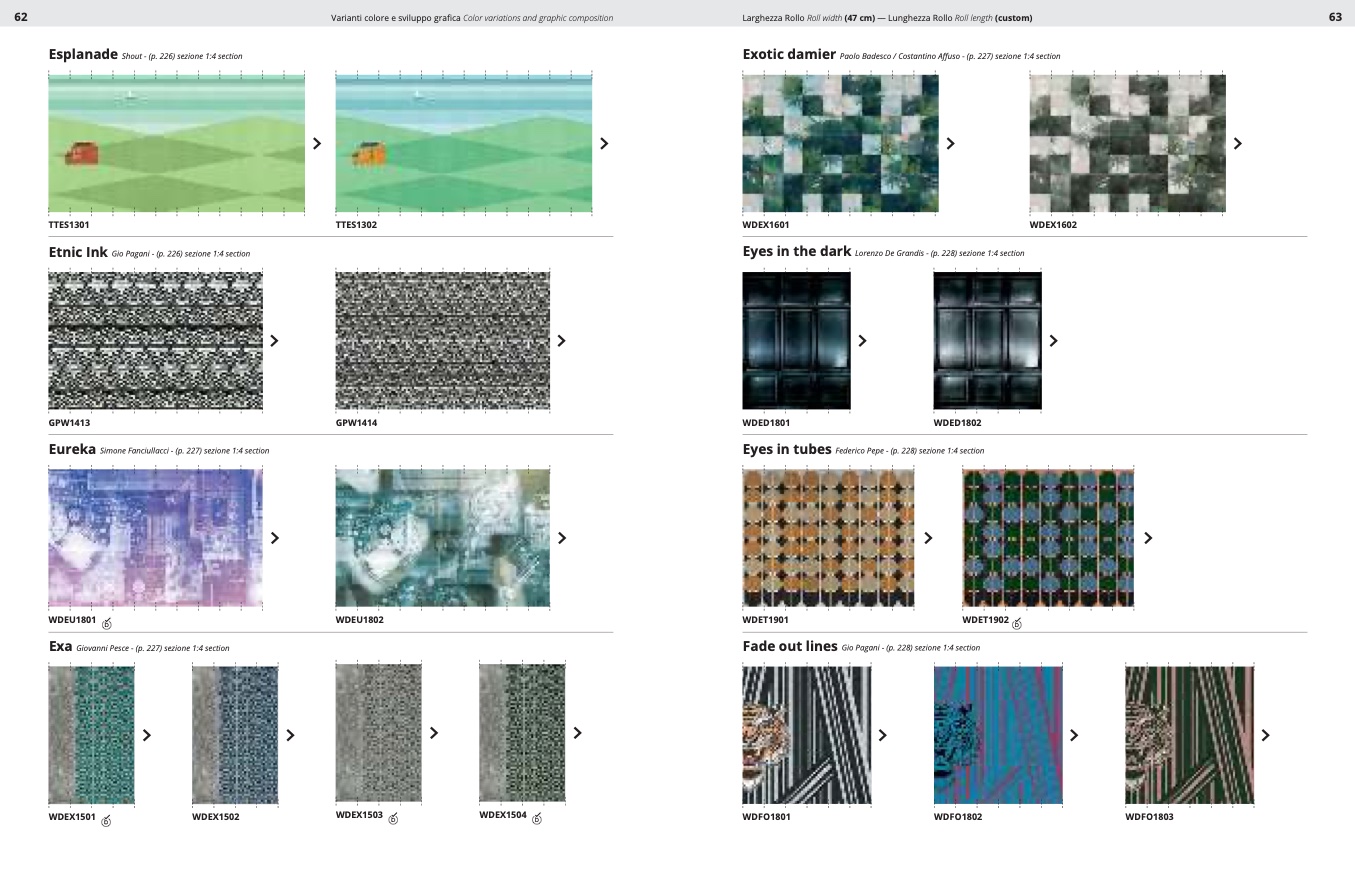Click the spiral icon next to WDEX1504
This screenshot has width=1355, height=878.
[536, 819]
